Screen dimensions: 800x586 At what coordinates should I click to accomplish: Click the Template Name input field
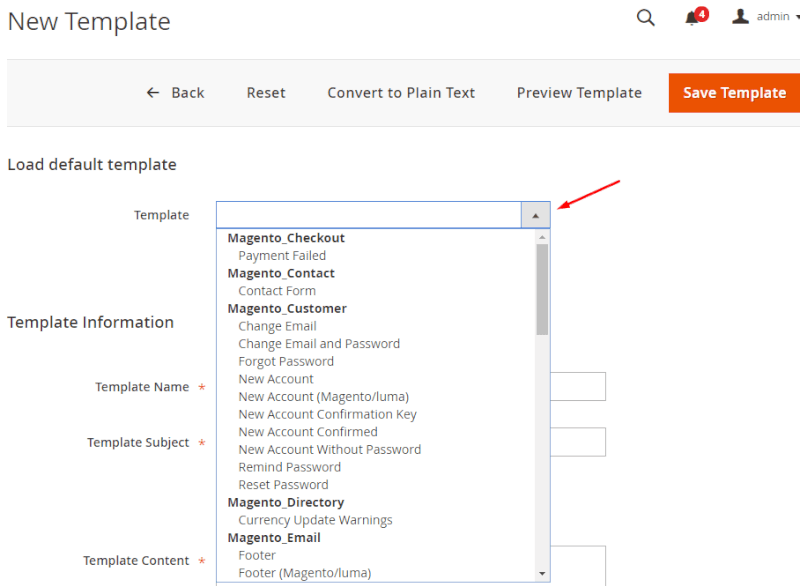[x=578, y=387]
